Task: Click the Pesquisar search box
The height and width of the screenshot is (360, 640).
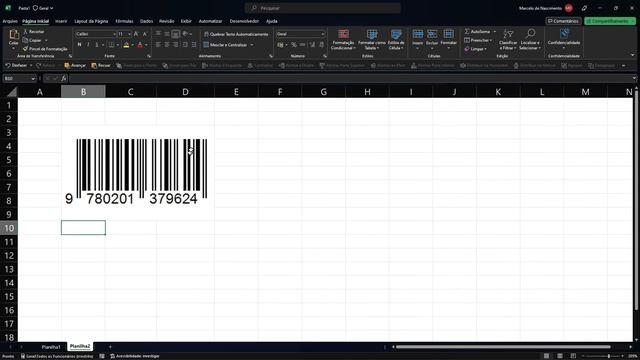Action: pos(322,8)
